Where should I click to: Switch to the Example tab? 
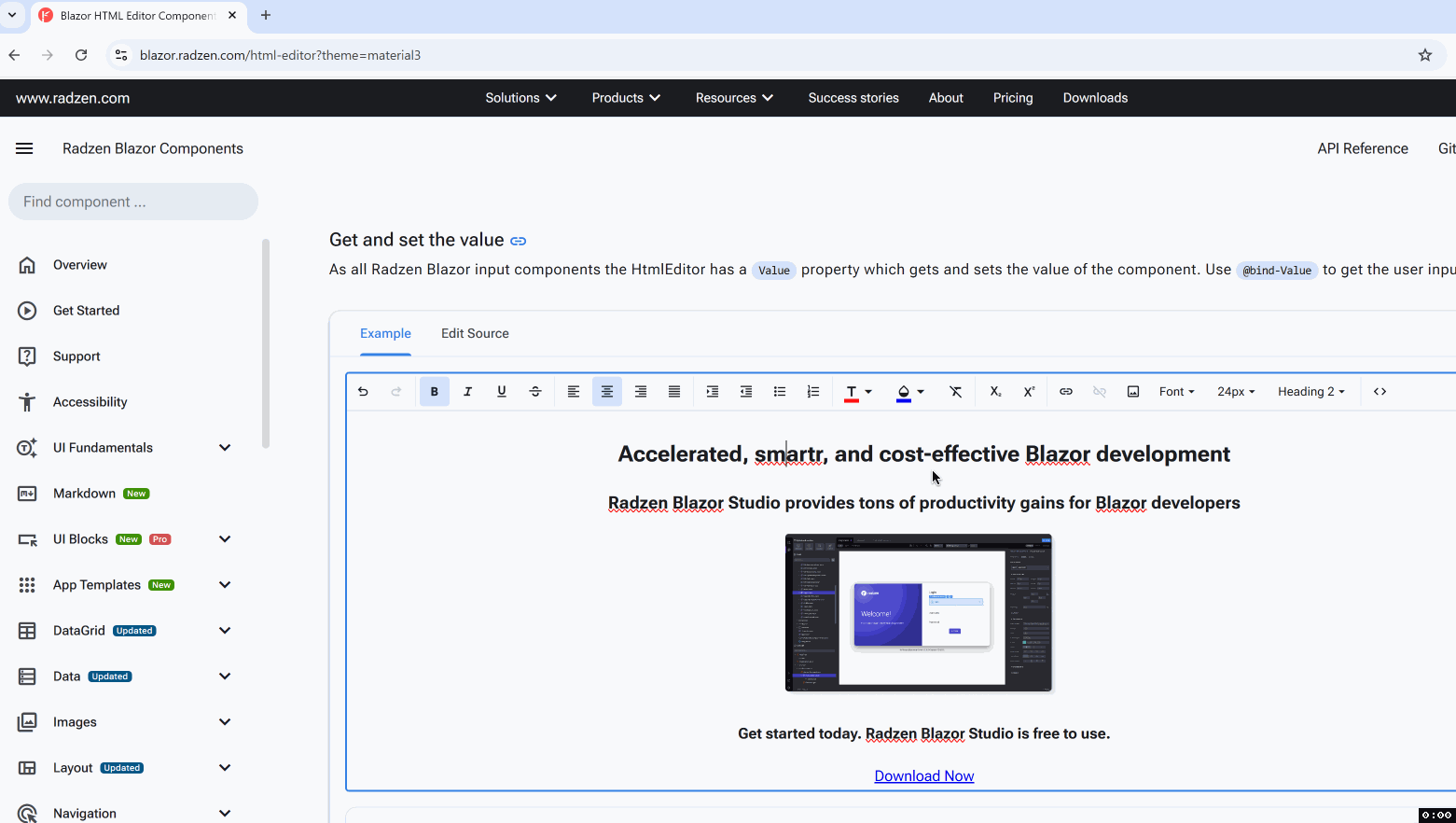[385, 333]
